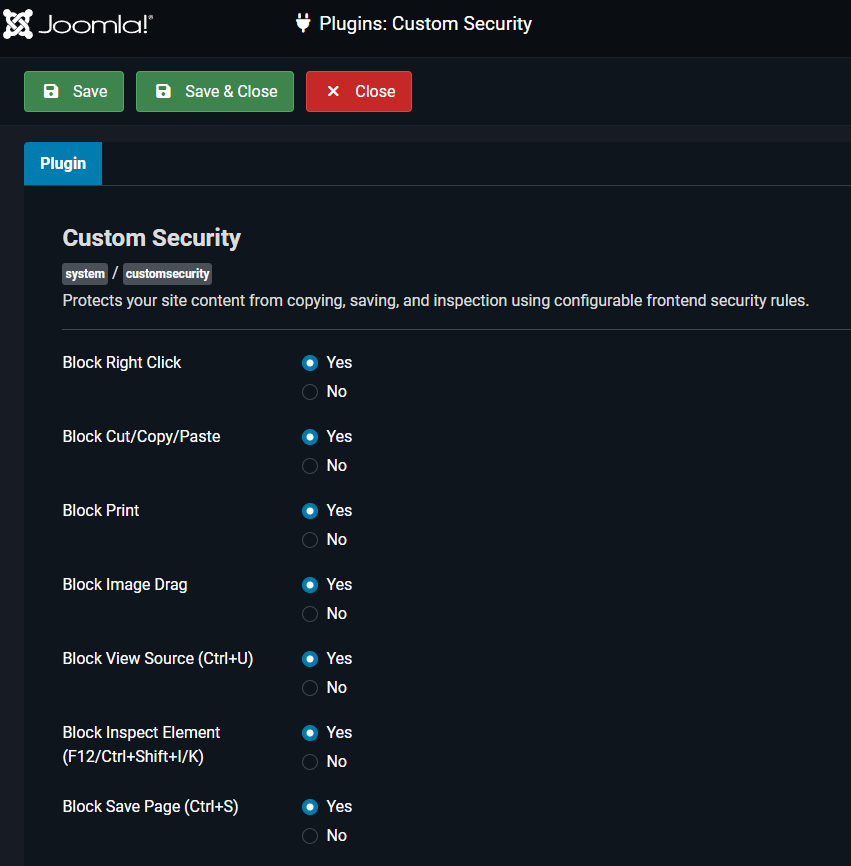Set Block Print to No
The image size is (851, 866).
[310, 540]
